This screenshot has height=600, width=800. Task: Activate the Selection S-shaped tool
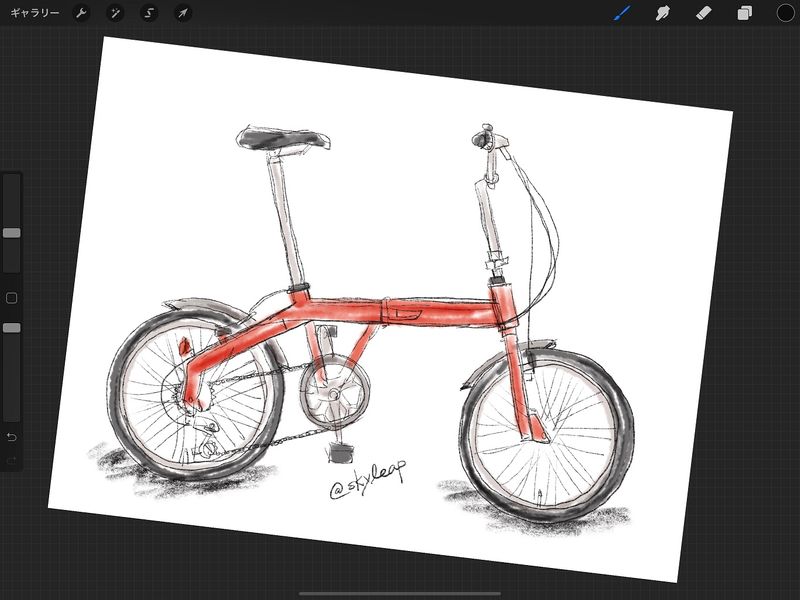[x=148, y=14]
